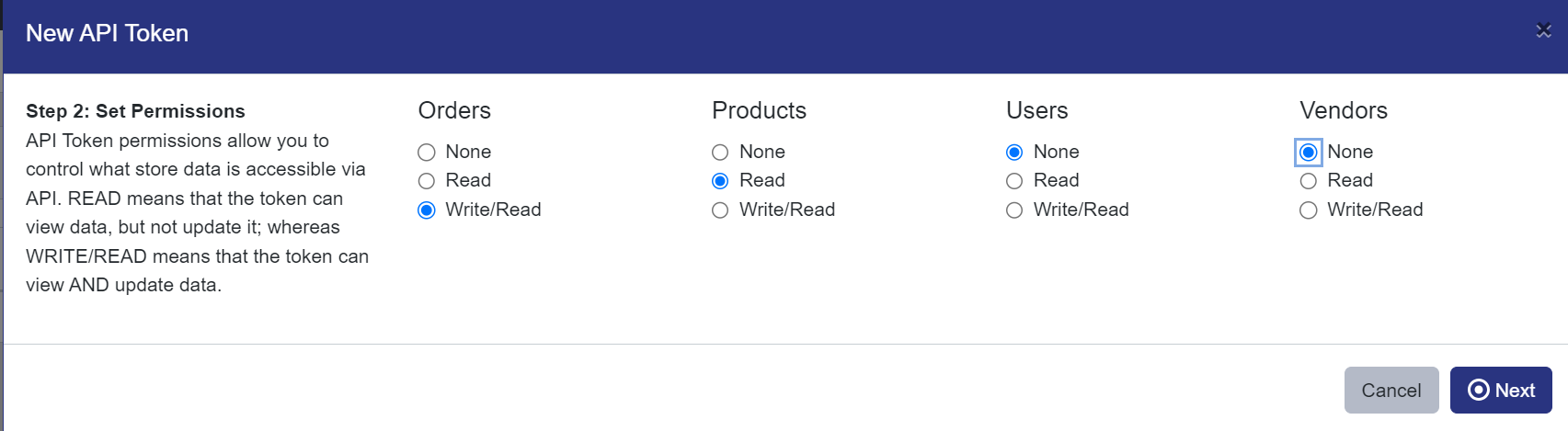Choose Read radio under Products

click(720, 181)
